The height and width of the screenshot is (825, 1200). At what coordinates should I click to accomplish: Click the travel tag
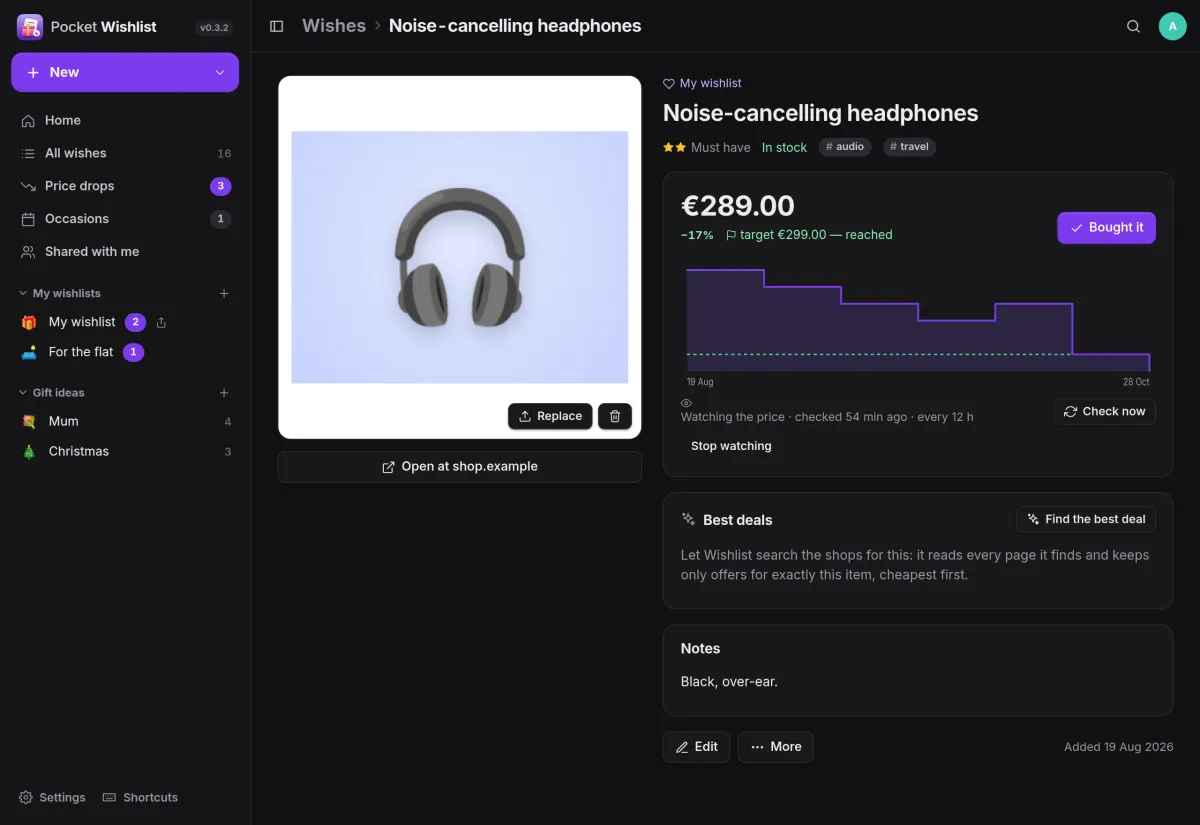[x=909, y=147]
